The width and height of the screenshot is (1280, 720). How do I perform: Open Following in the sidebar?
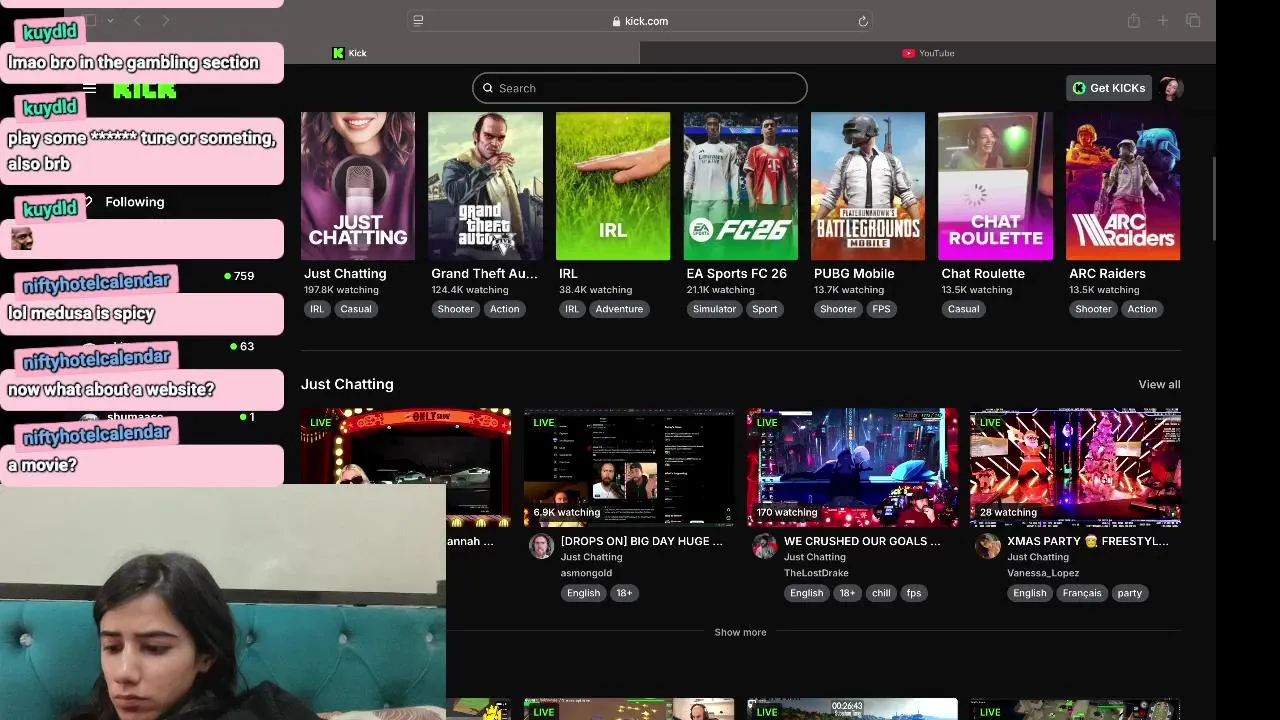(x=134, y=202)
